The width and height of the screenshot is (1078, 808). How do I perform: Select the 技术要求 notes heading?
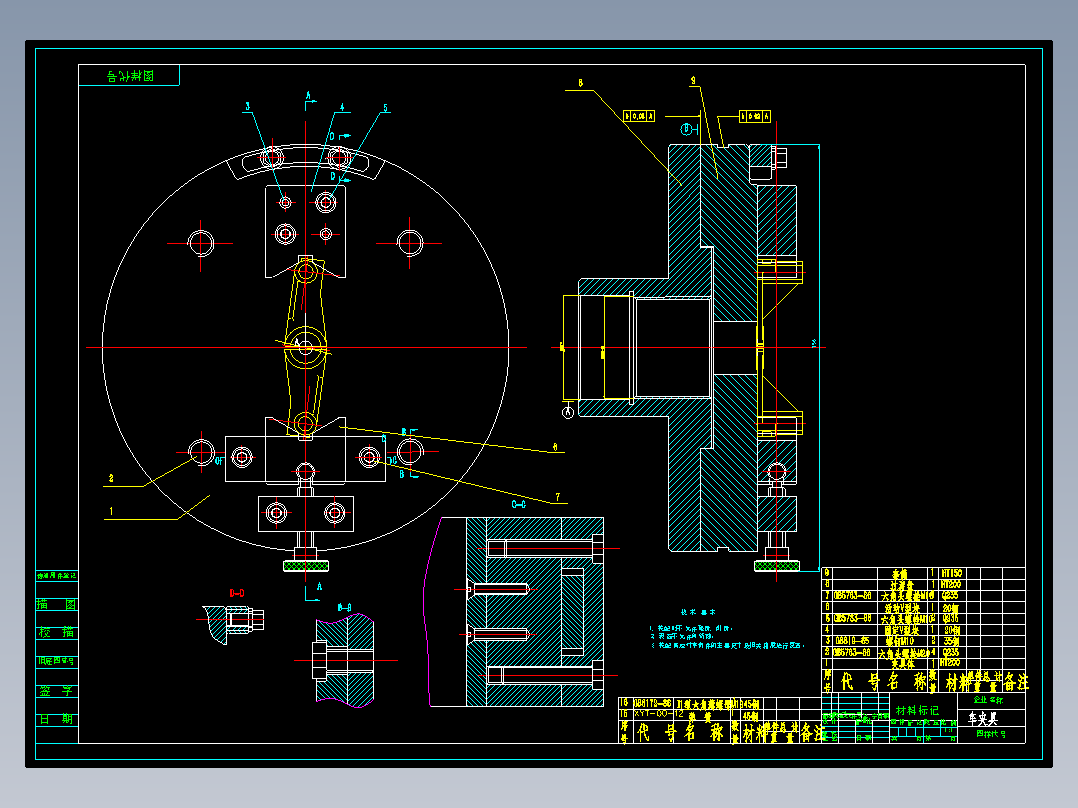(697, 612)
